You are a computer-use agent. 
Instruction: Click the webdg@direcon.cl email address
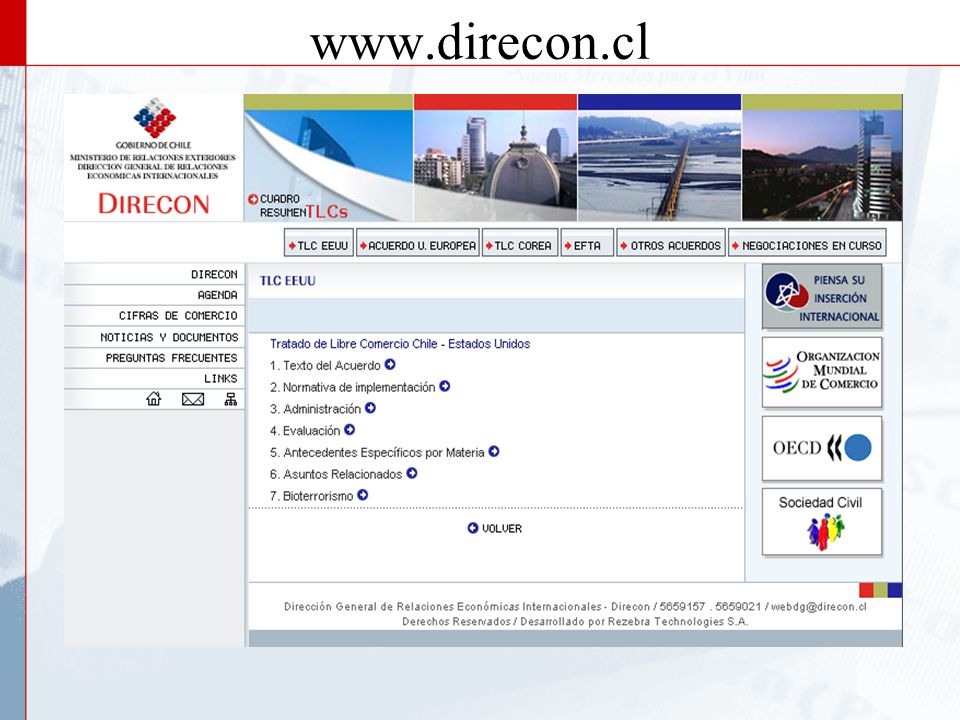[x=819, y=607]
